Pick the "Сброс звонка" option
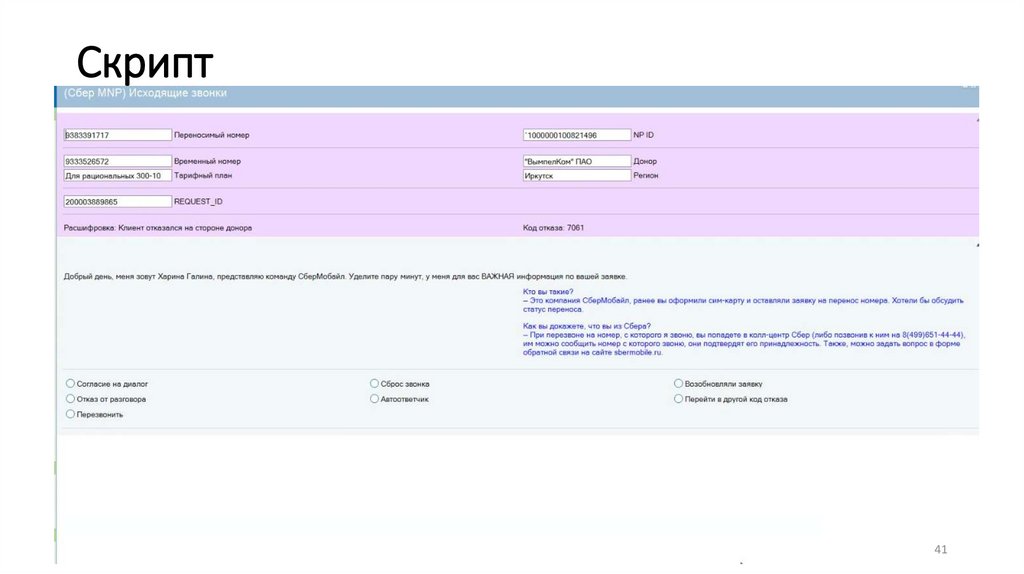The width and height of the screenshot is (1024, 574). click(374, 383)
